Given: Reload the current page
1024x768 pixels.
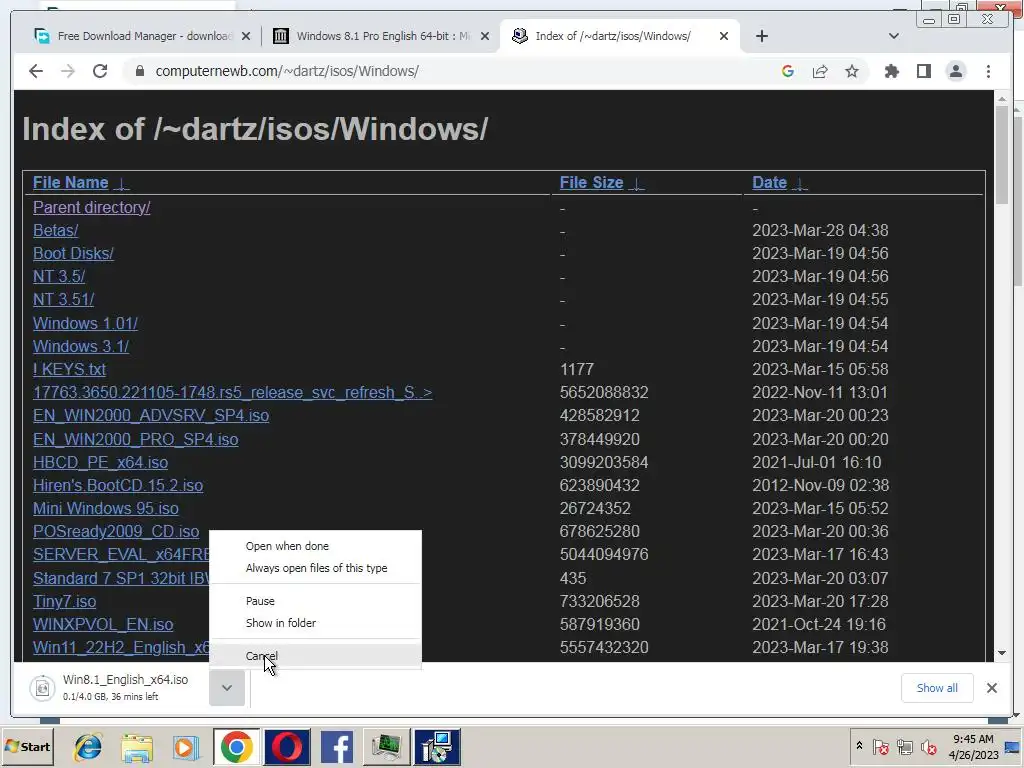Looking at the screenshot, I should click(x=100, y=71).
